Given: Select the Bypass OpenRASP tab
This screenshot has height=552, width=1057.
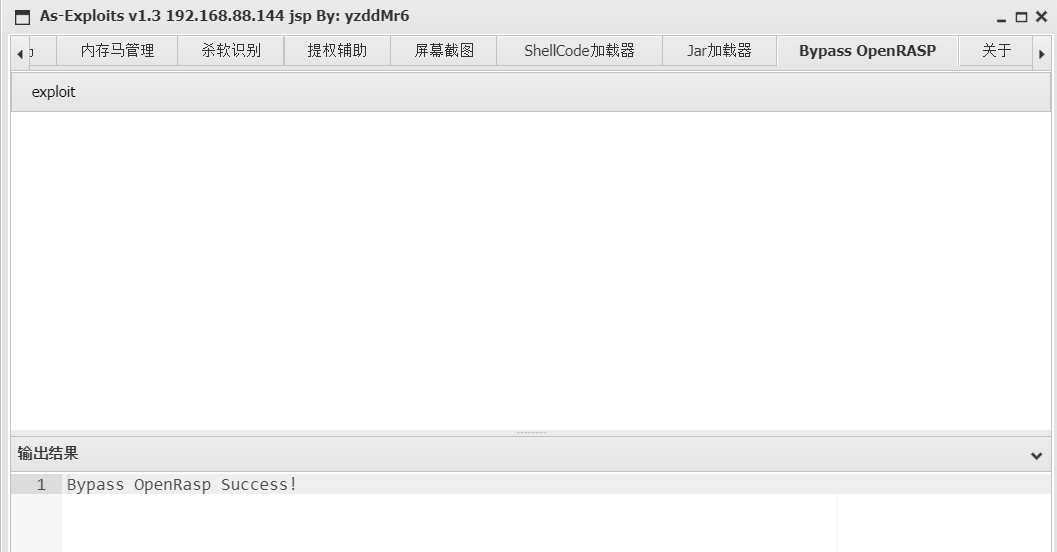Looking at the screenshot, I should click(868, 51).
